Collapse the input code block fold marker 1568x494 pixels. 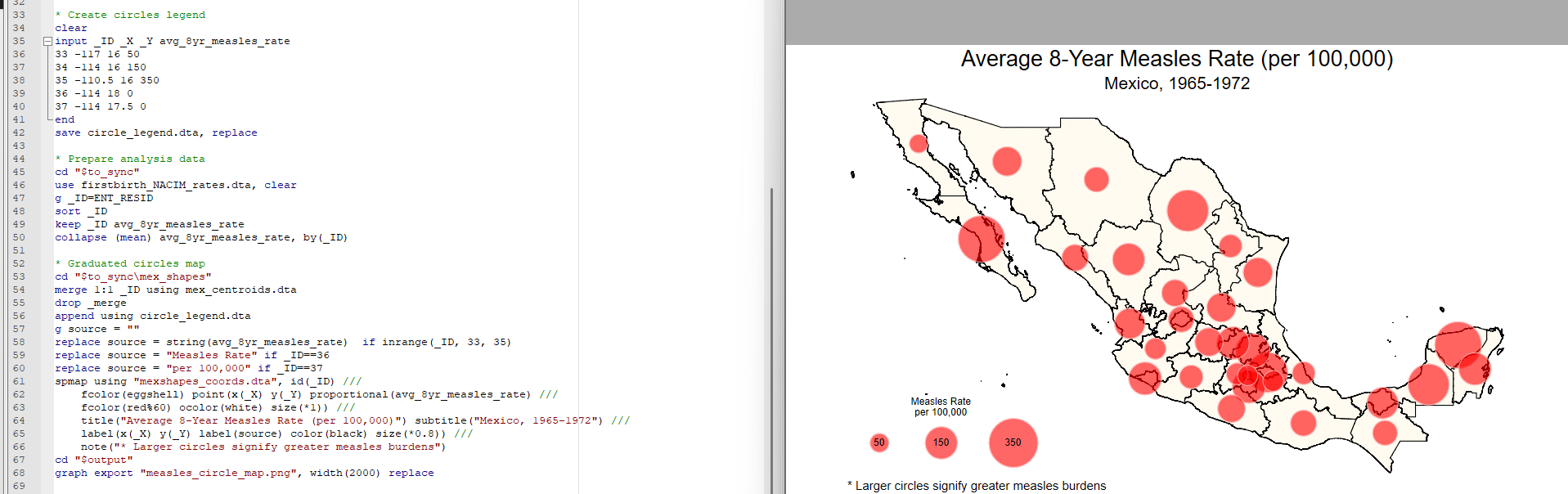click(x=47, y=41)
